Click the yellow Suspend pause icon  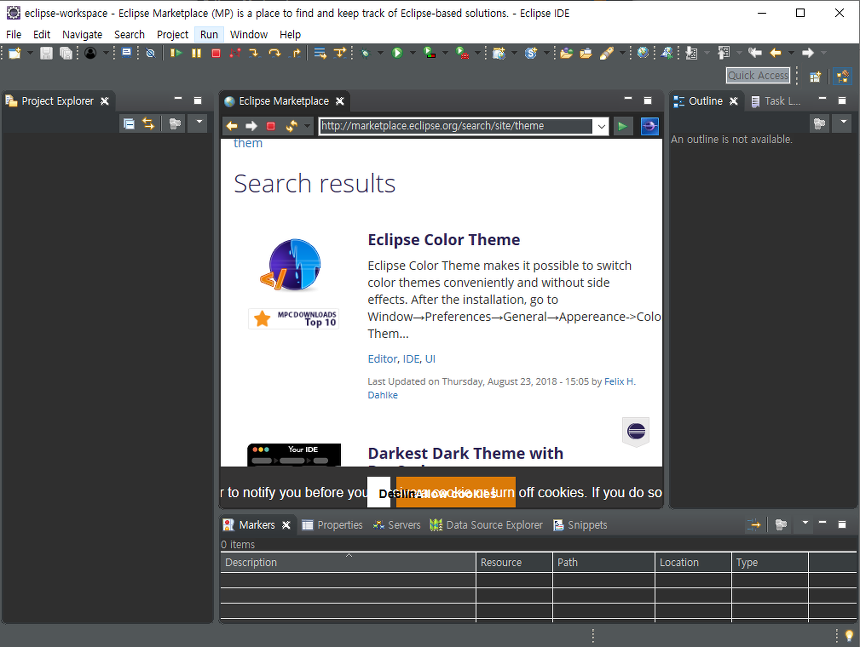pos(196,53)
